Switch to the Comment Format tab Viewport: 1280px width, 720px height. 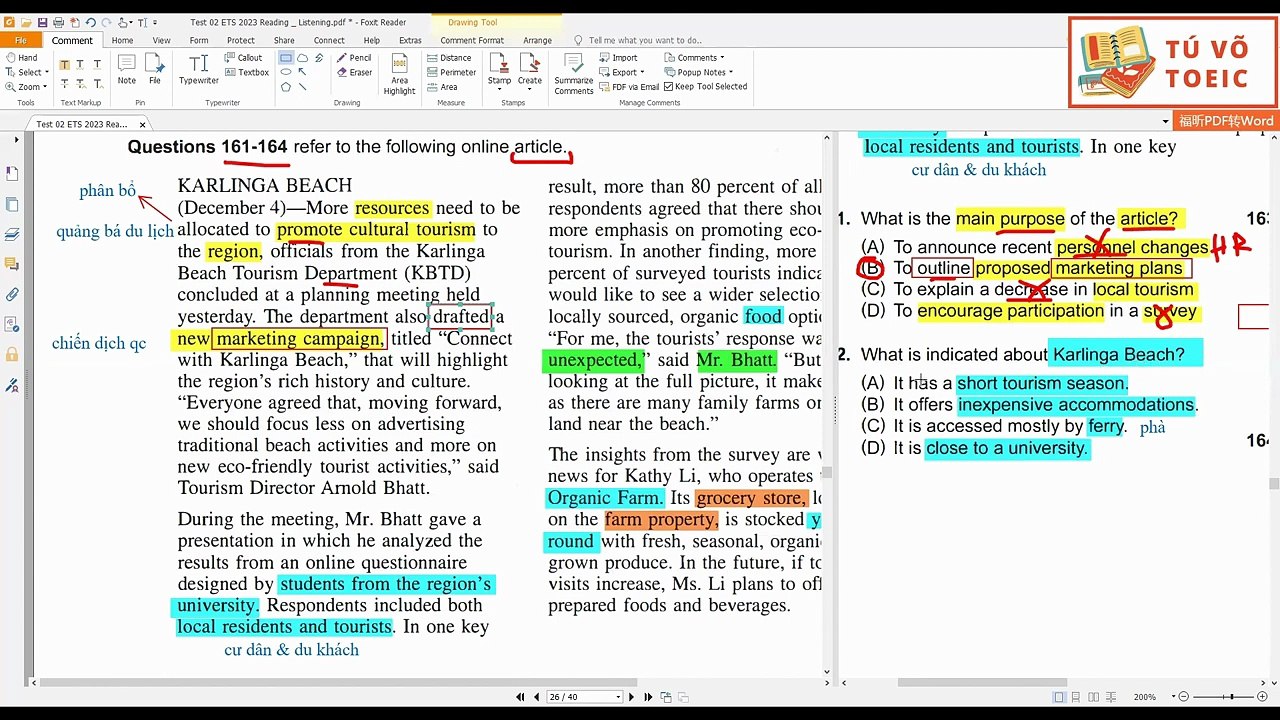point(472,40)
